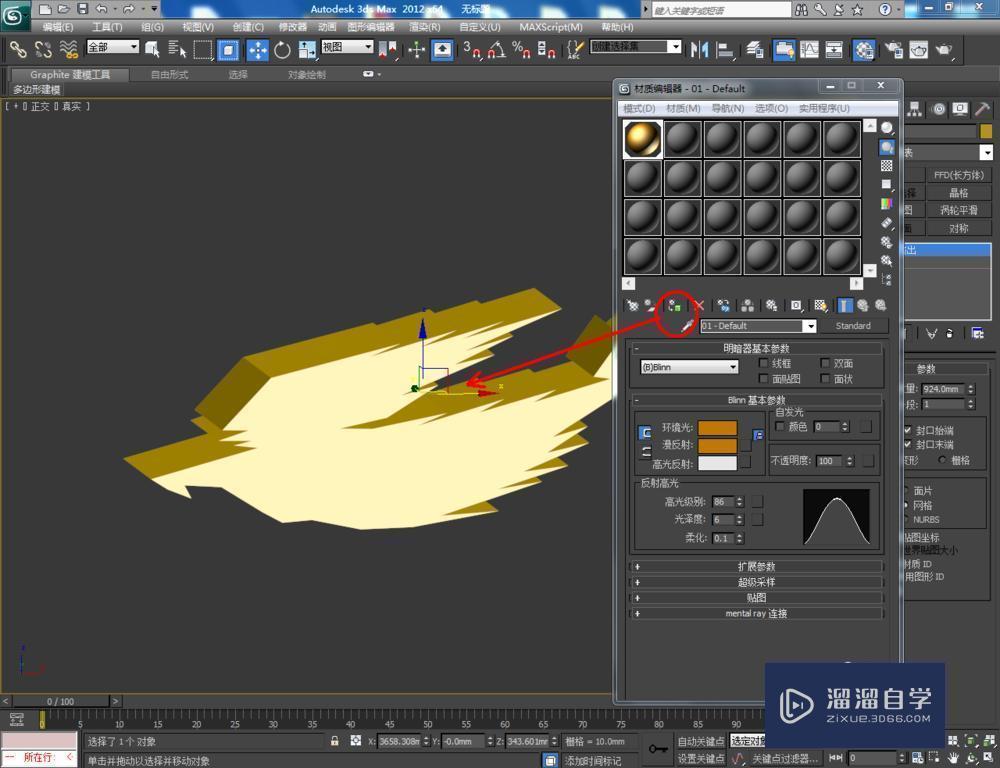The height and width of the screenshot is (768, 1000).
Task: Toggle show shaded material in viewport icon
Action: (819, 306)
